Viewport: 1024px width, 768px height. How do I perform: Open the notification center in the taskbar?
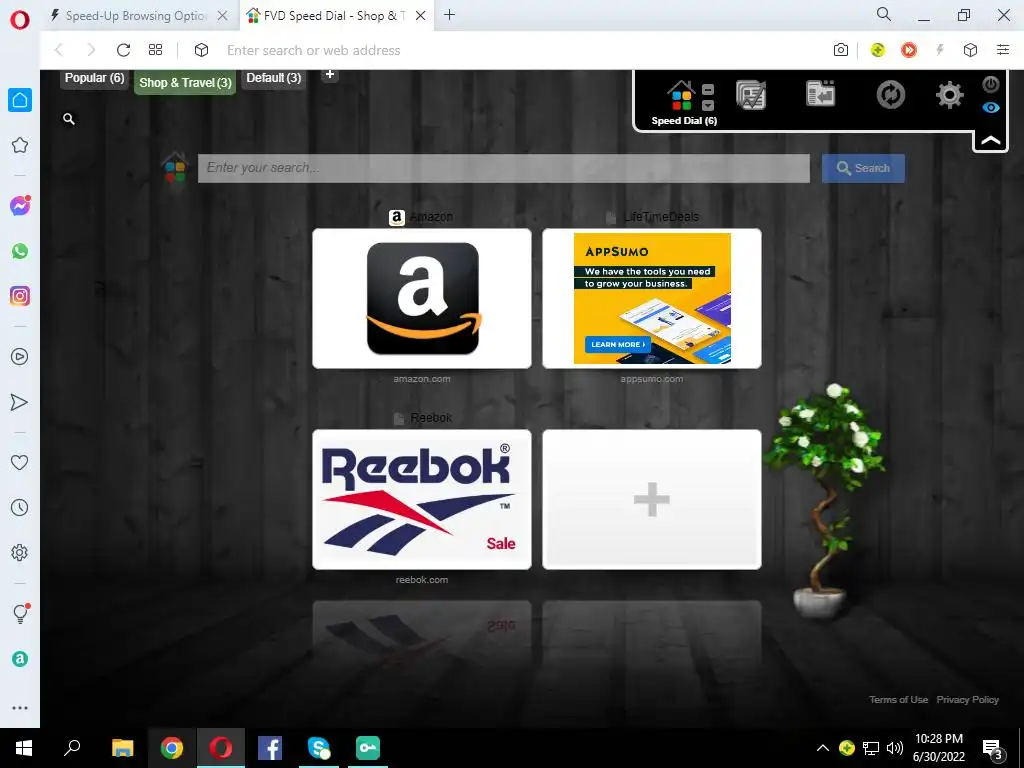[993, 748]
